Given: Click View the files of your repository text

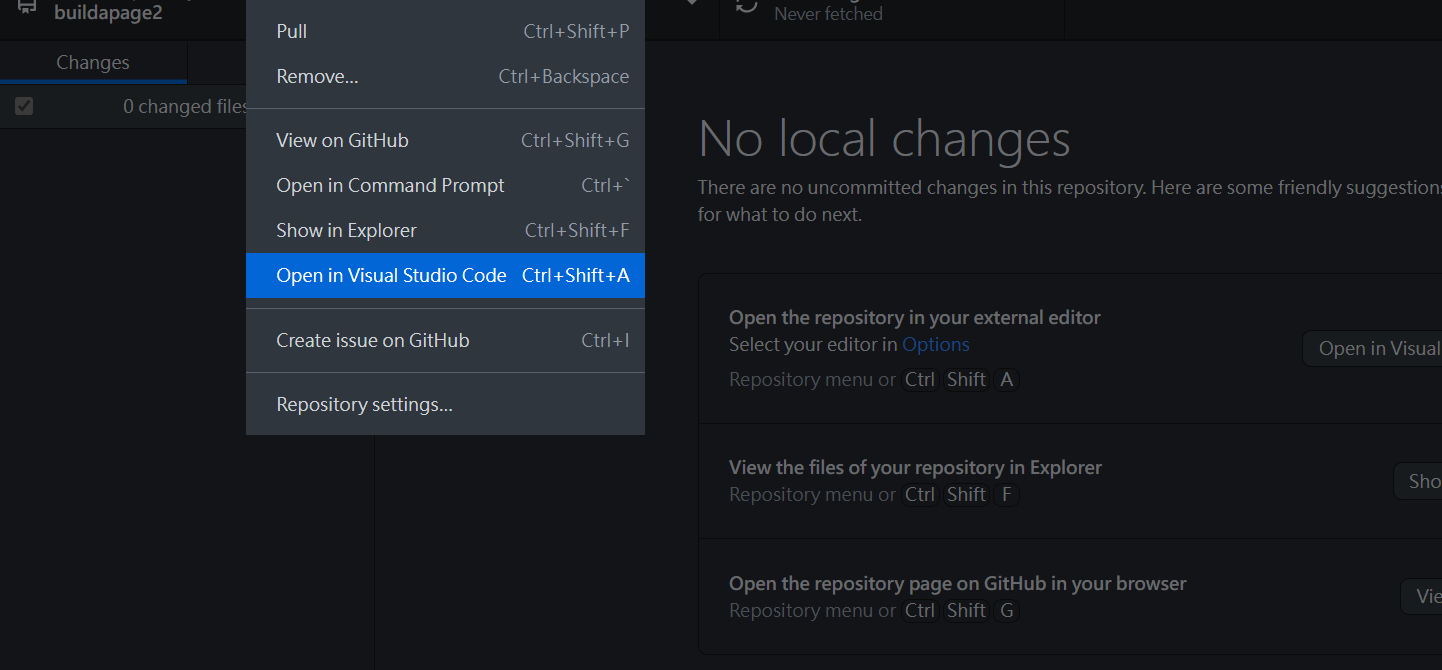Looking at the screenshot, I should click(916, 467).
